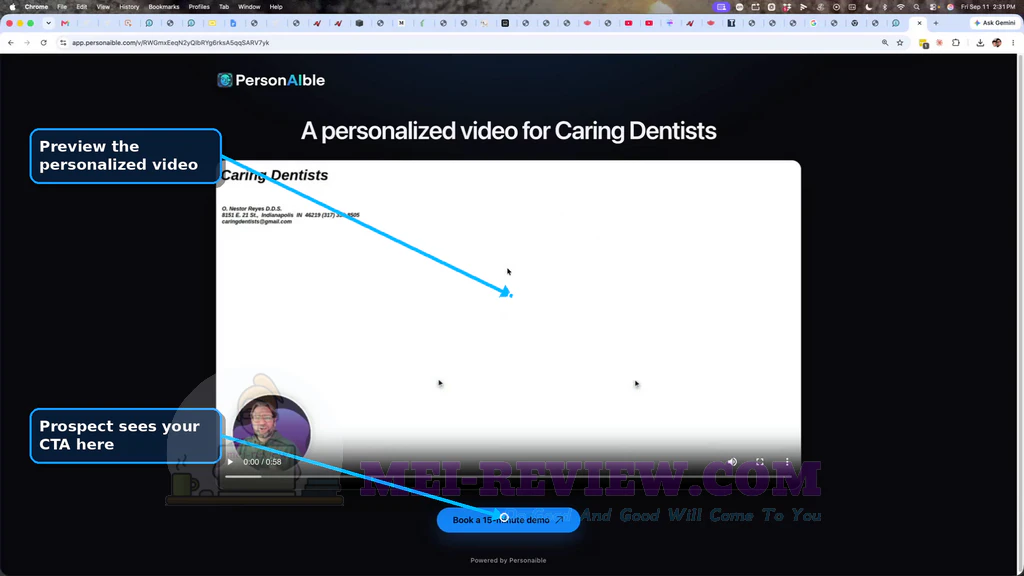Bookmark this page with the star icon
The image size is (1024, 576).
coord(900,42)
